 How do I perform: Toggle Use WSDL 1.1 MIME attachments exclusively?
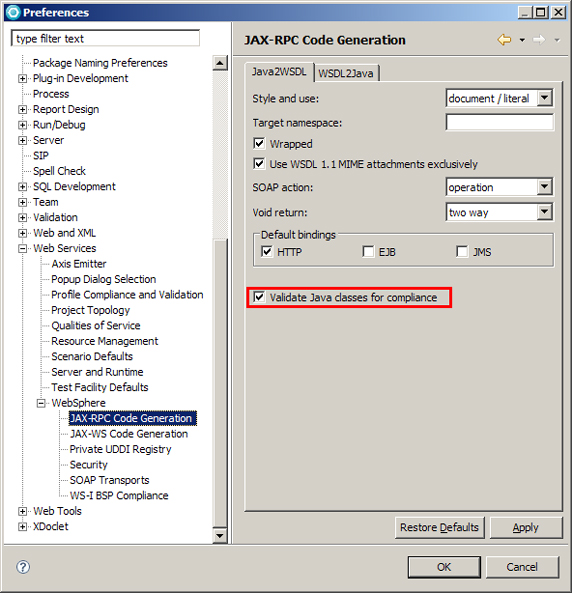(259, 164)
